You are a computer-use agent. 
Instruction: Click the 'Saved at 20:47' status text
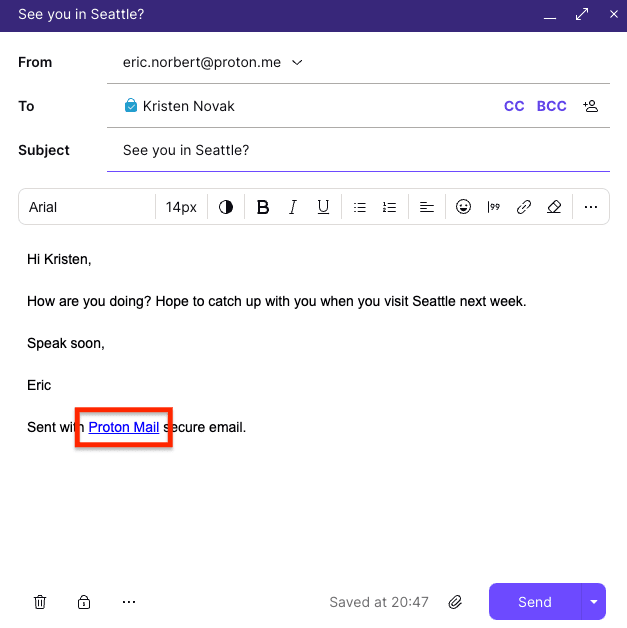click(x=379, y=602)
